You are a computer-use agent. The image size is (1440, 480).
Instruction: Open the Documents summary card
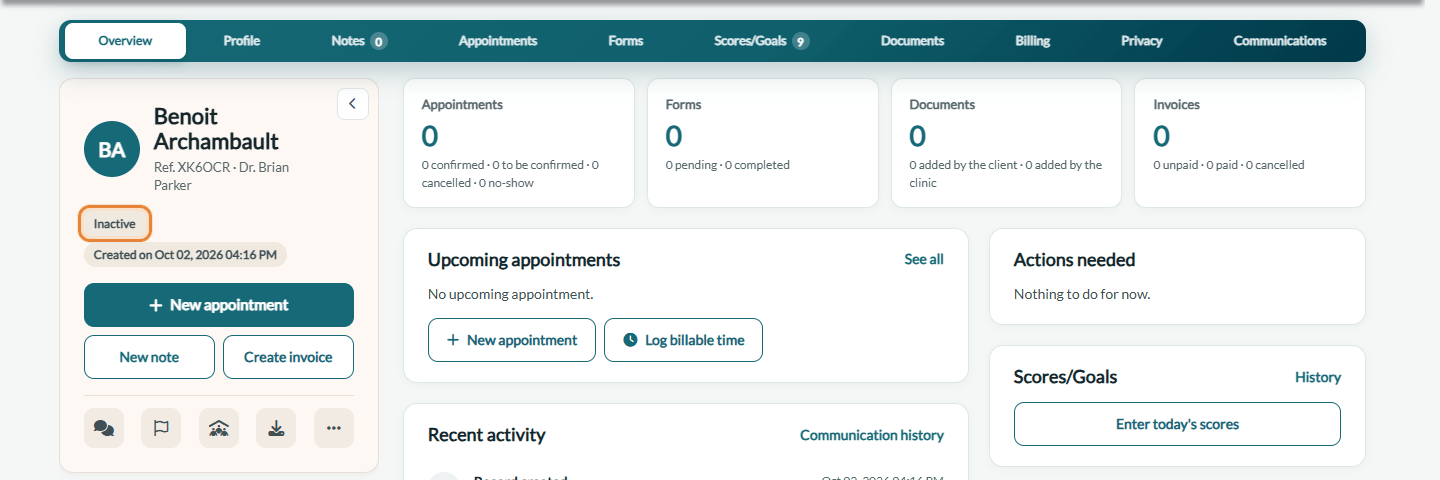pyautogui.click(x=1007, y=143)
